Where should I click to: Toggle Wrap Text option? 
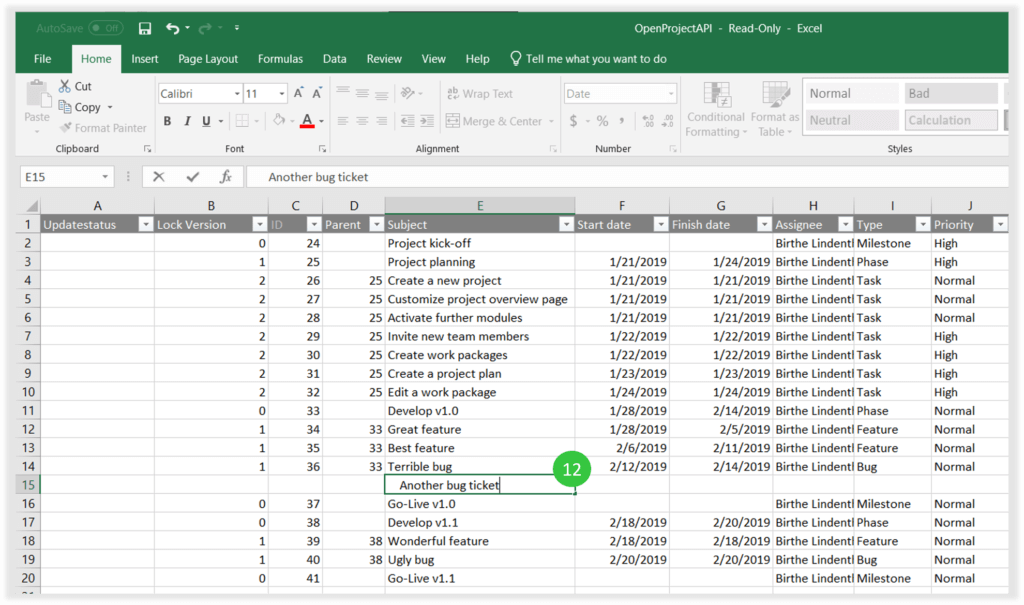(x=478, y=94)
